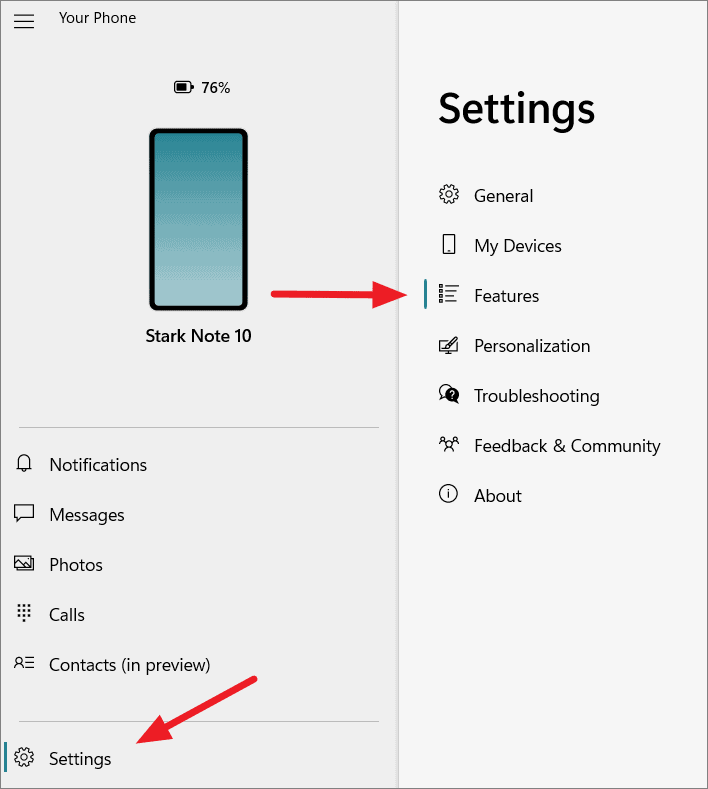Viewport: 708px width, 789px height.
Task: Click the Settings gear icon in sidebar
Action: pyautogui.click(x=24, y=757)
